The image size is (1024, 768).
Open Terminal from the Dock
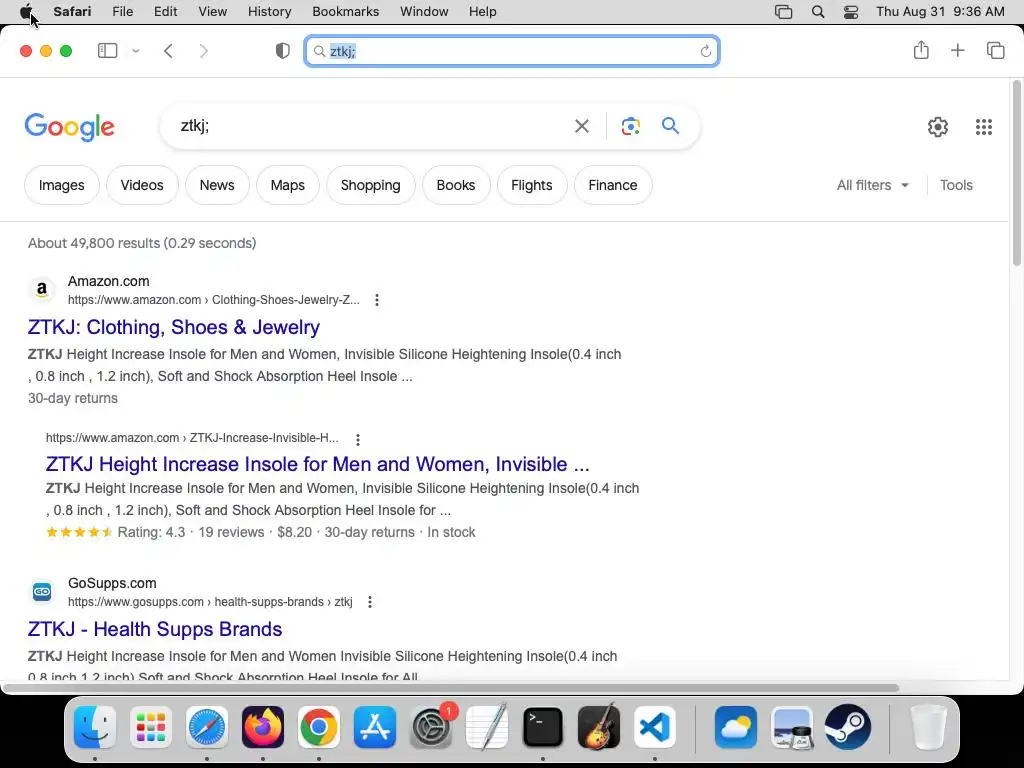pos(543,727)
